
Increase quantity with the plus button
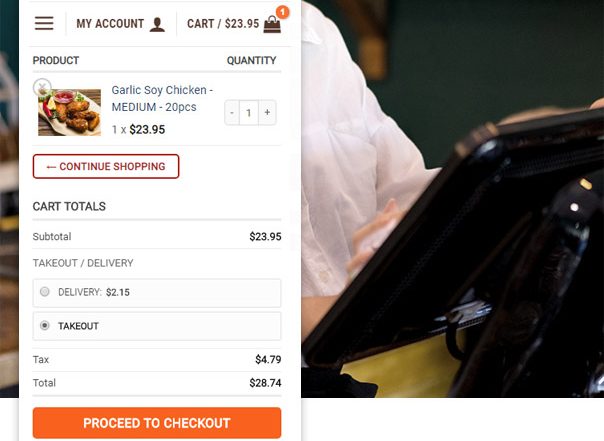coord(267,112)
